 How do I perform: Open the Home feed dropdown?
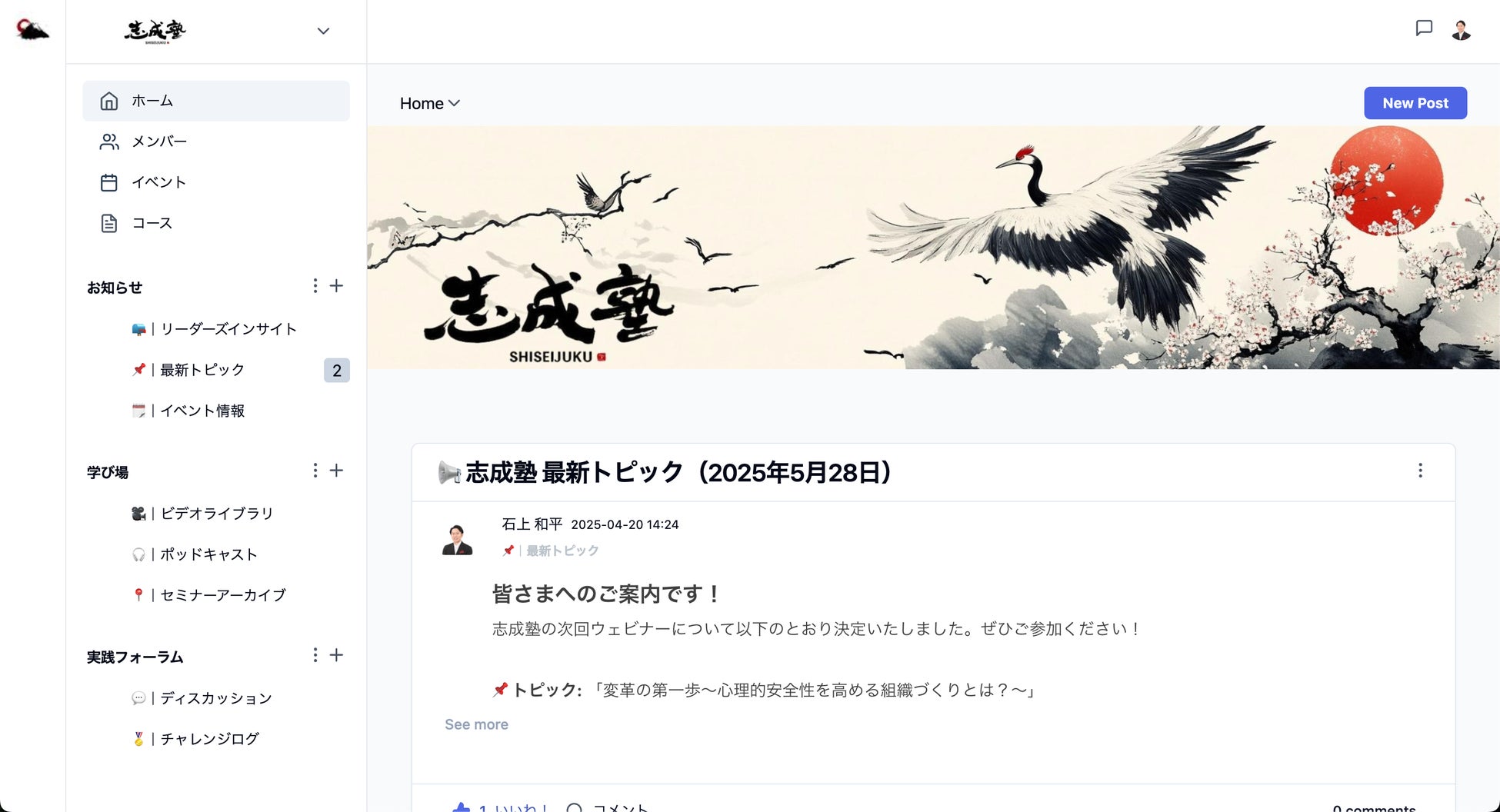pyautogui.click(x=429, y=103)
